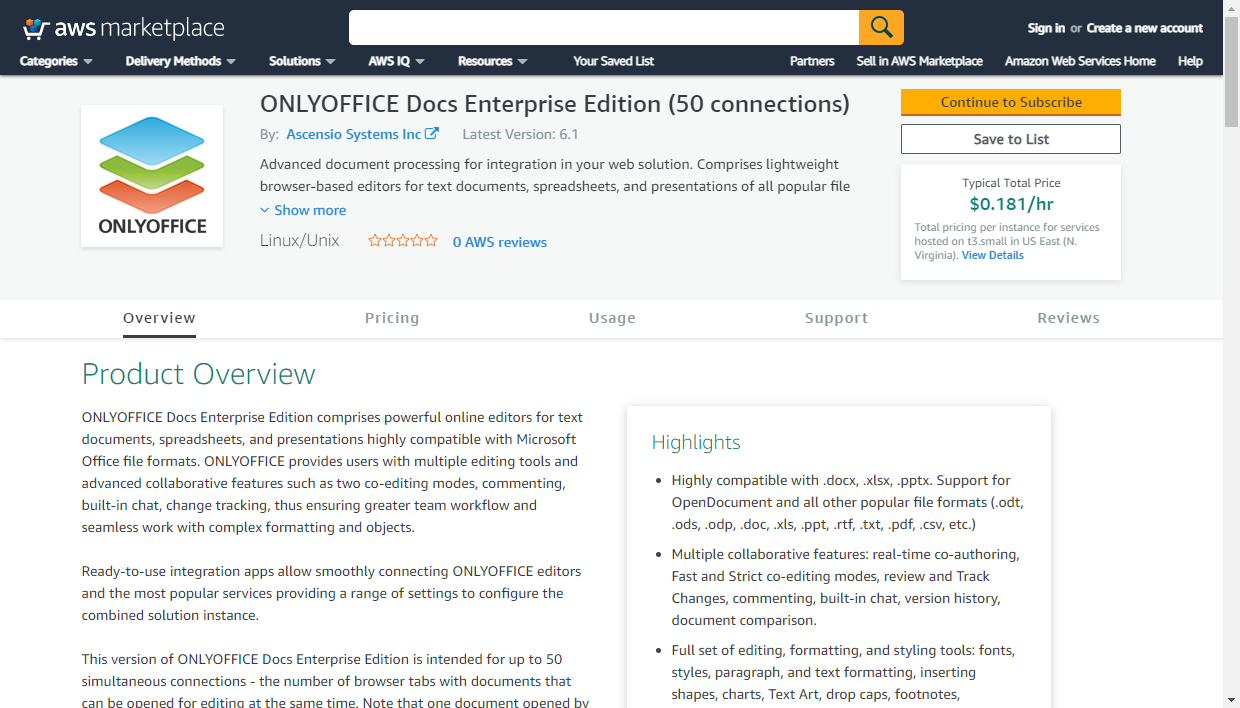Open the View Details pricing link
Image resolution: width=1240 pixels, height=708 pixels.
coord(992,255)
